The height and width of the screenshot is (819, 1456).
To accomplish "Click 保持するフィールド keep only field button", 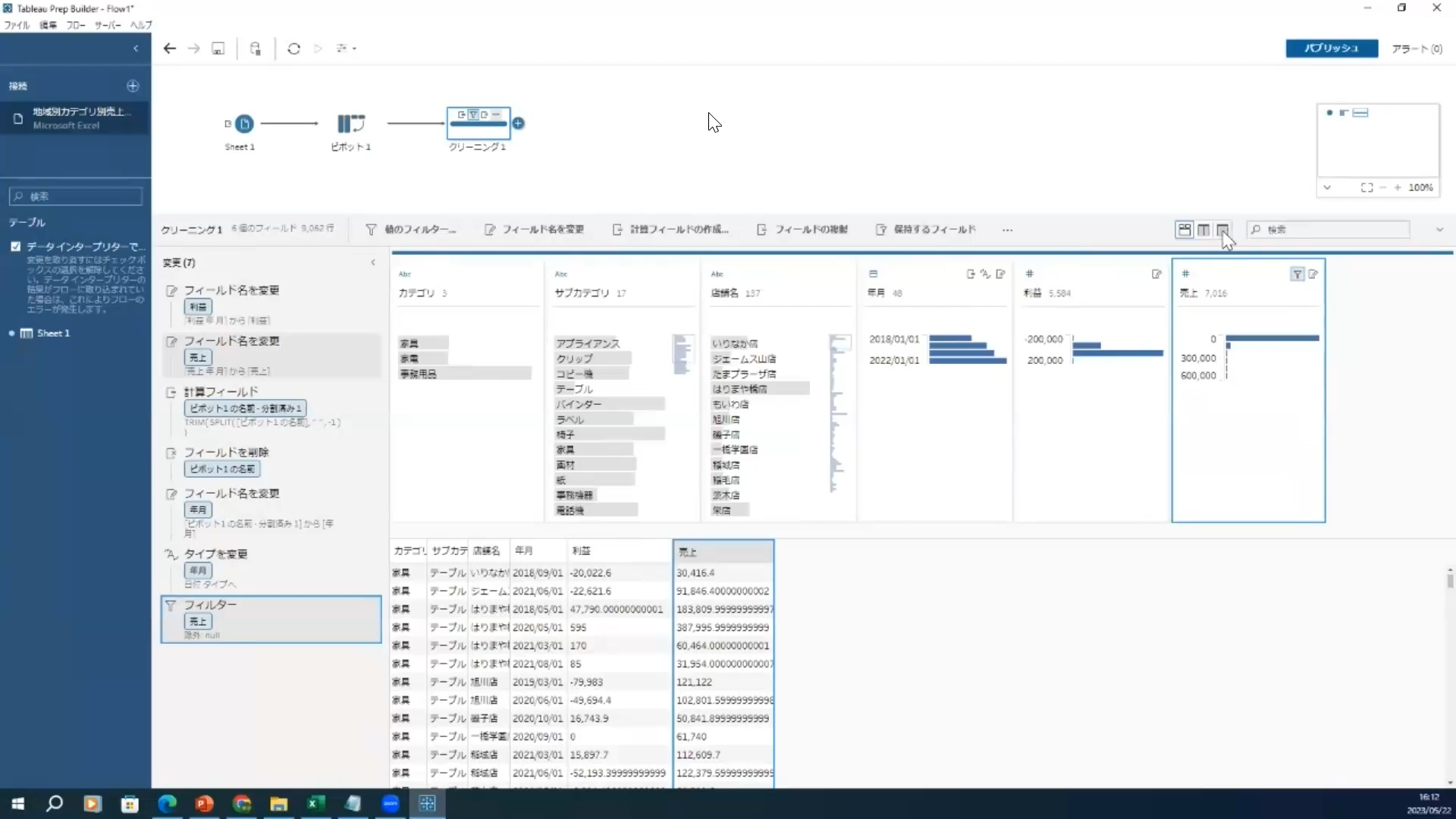I will pos(926,230).
